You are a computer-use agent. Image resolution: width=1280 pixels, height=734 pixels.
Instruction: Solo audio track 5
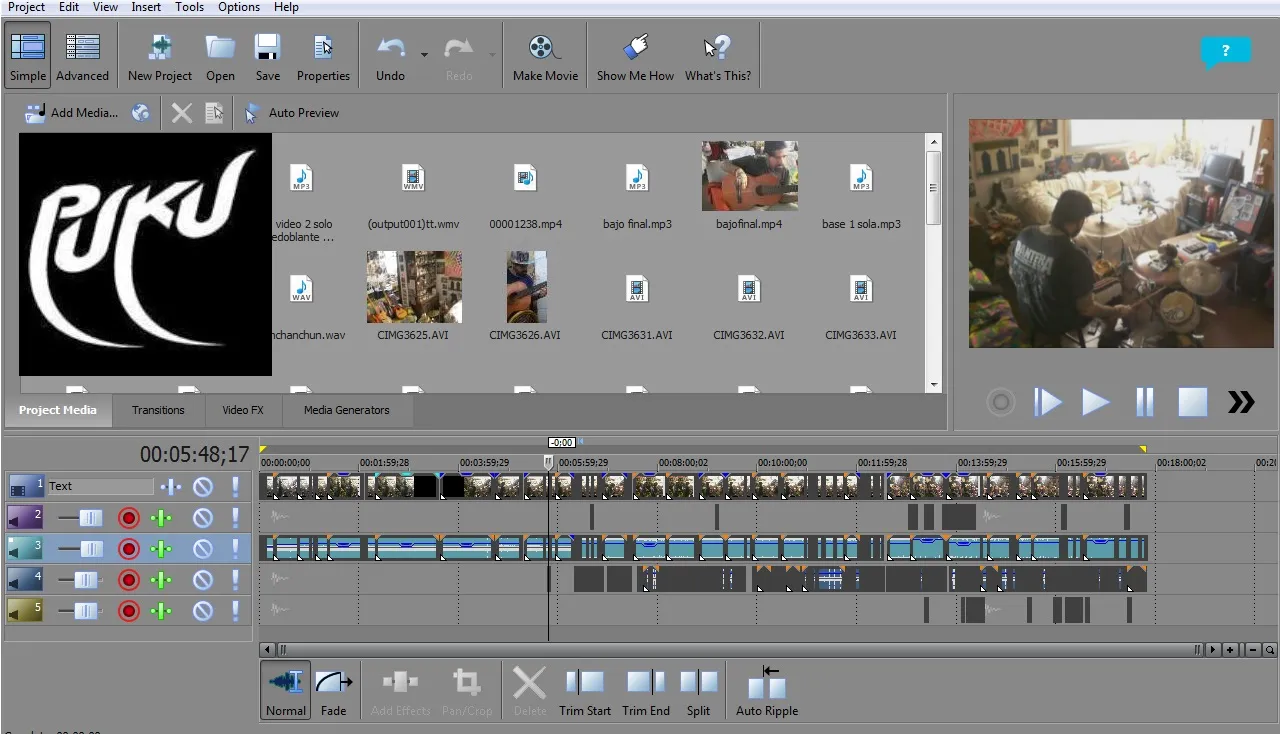235,611
